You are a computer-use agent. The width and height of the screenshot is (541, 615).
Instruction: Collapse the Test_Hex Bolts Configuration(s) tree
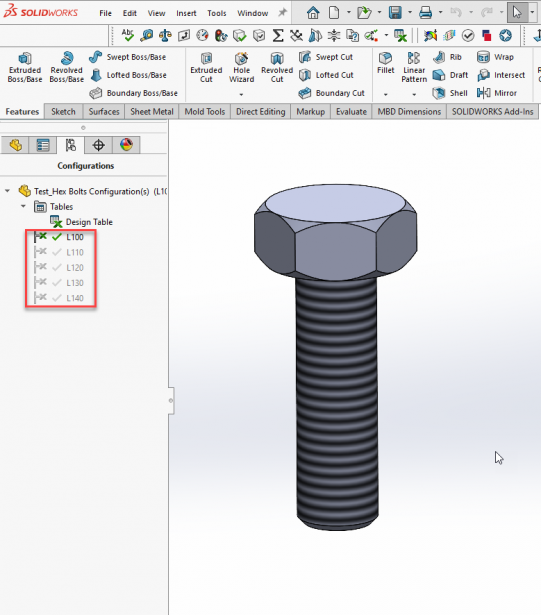(x=7, y=191)
